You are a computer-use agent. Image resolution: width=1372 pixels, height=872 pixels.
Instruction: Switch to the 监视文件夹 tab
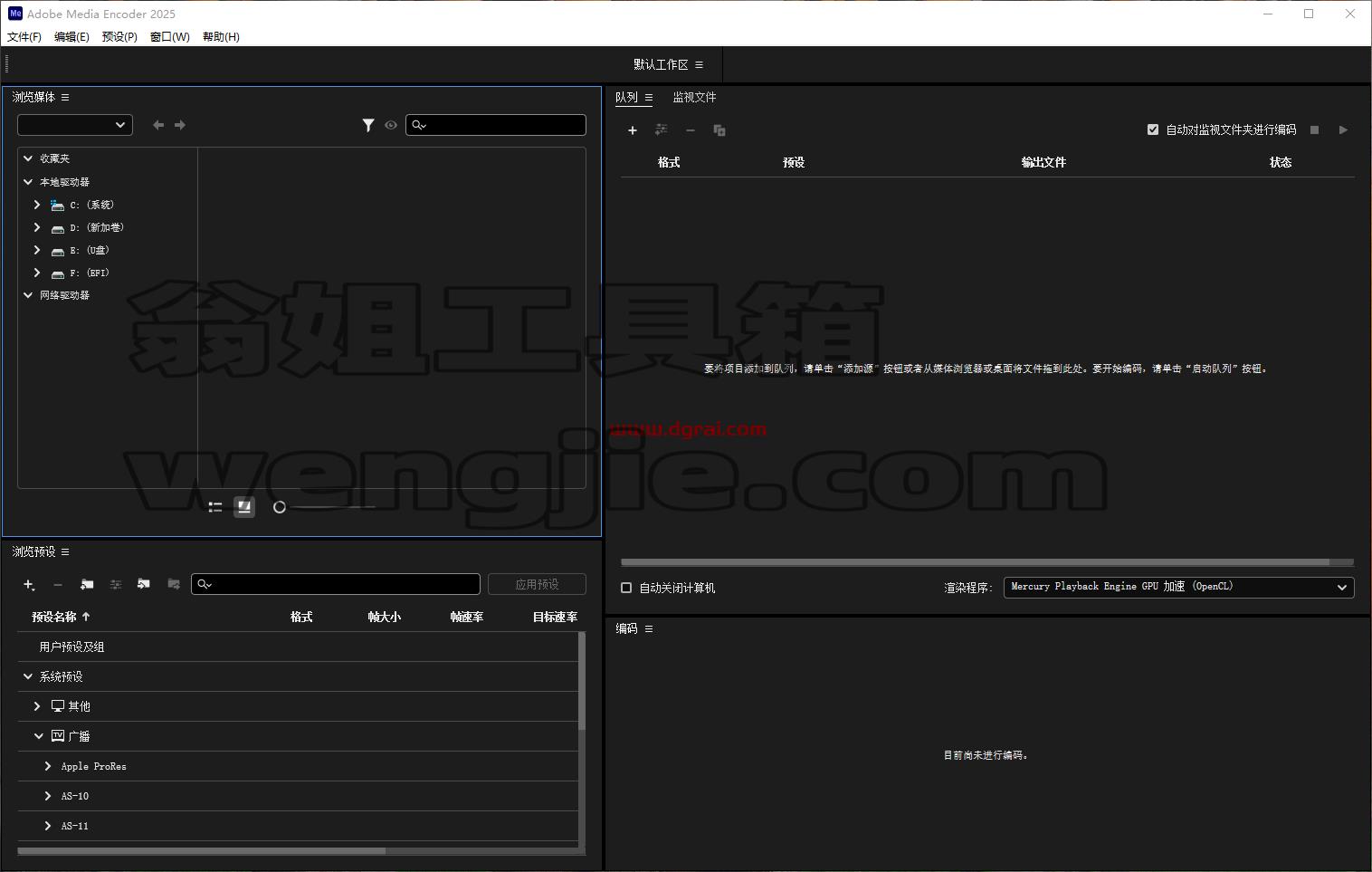[x=694, y=97]
